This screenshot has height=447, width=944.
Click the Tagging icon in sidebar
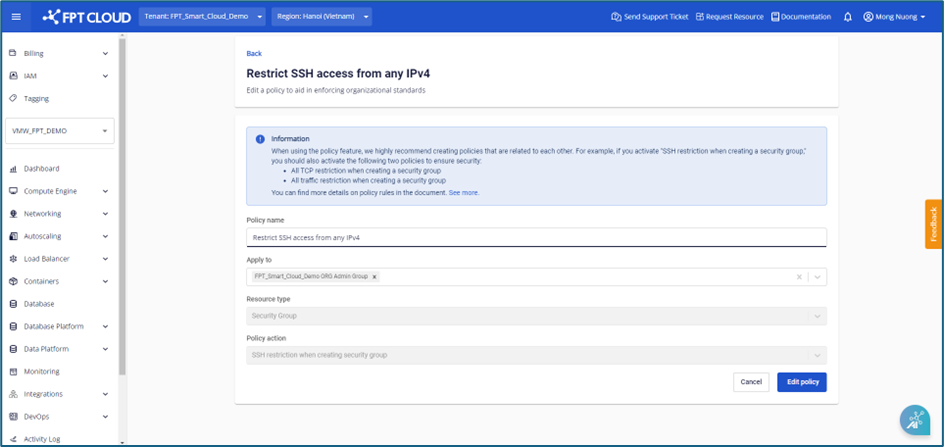(x=14, y=99)
